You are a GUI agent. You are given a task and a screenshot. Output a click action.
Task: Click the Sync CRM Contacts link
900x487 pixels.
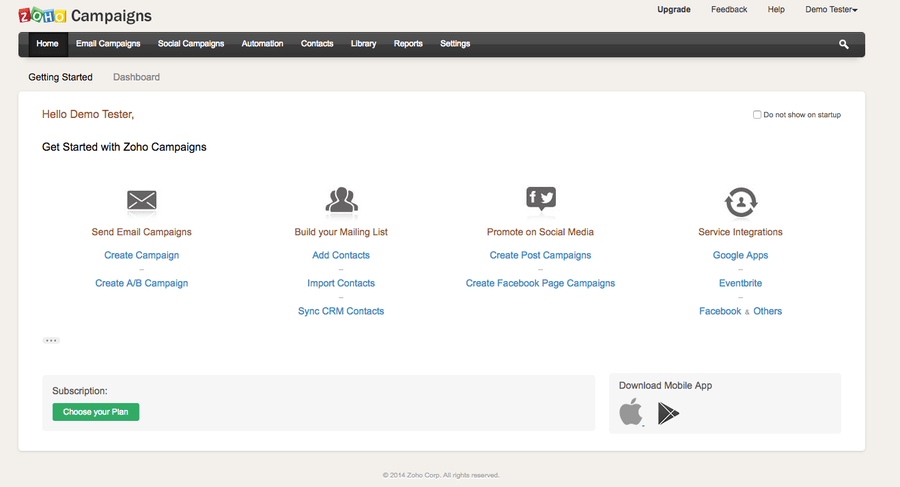pyautogui.click(x=341, y=311)
